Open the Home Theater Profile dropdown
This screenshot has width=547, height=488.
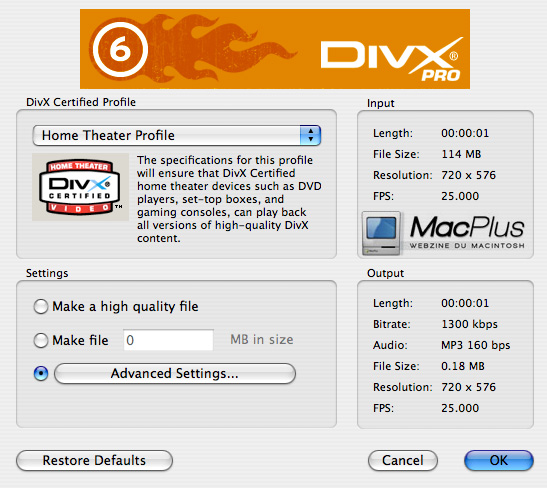[x=177, y=135]
